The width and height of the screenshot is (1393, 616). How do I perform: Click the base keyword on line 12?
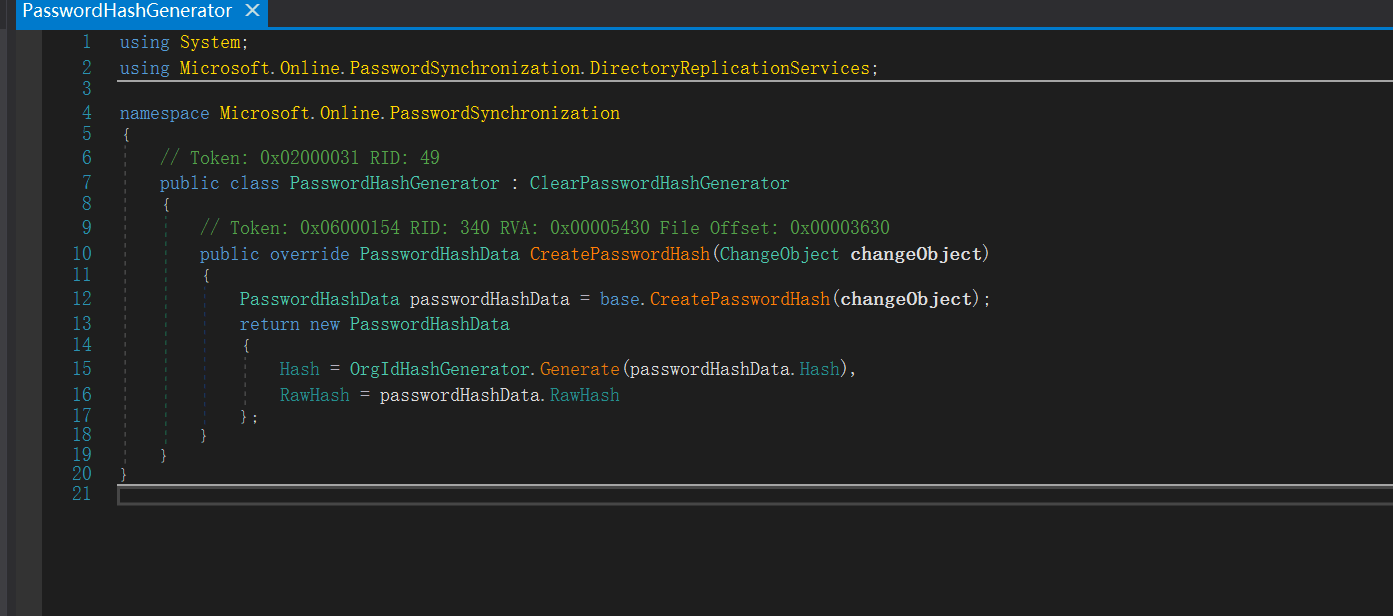pyautogui.click(x=619, y=299)
